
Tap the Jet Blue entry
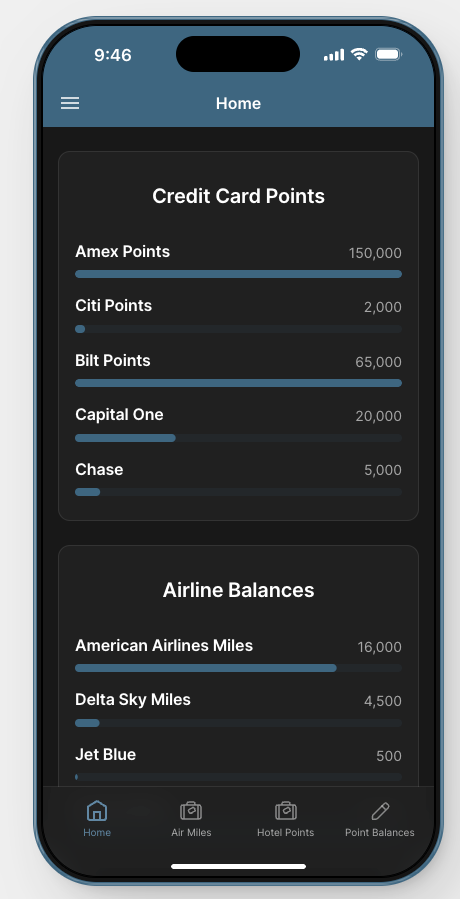239,763
